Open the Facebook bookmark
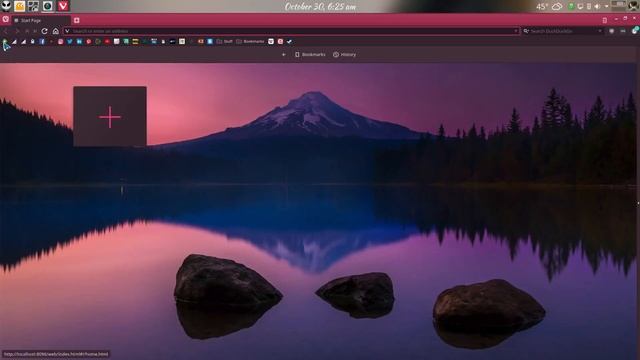The image size is (640, 360). 42,42
